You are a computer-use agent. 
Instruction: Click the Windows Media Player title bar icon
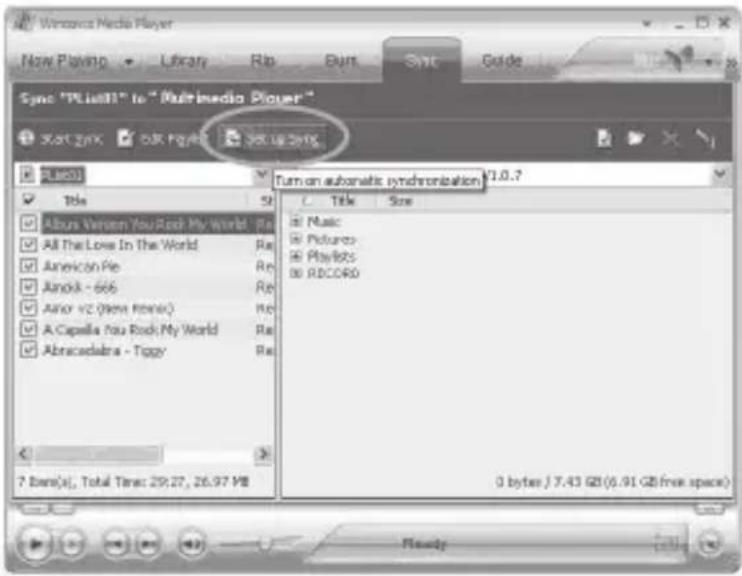pyautogui.click(x=25, y=22)
